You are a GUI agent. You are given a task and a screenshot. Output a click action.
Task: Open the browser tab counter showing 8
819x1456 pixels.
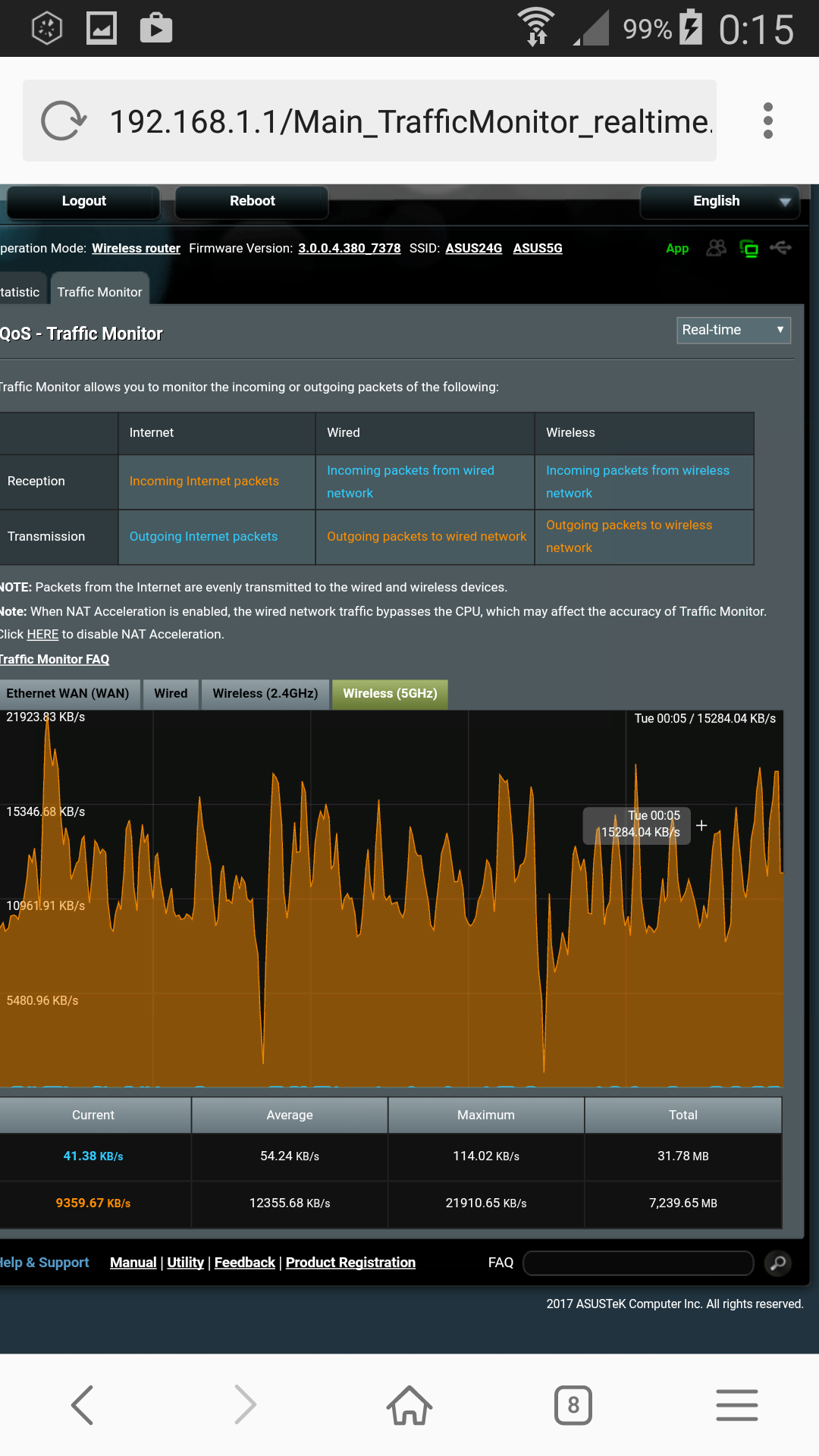click(x=573, y=1405)
